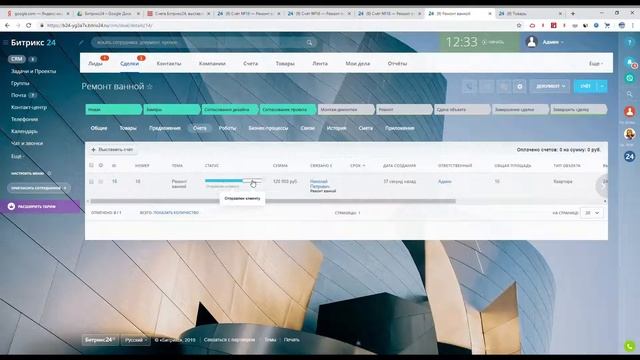Go back with the browser back arrow
Image resolution: width=640 pixels, height=360 pixels.
click(x=7, y=25)
